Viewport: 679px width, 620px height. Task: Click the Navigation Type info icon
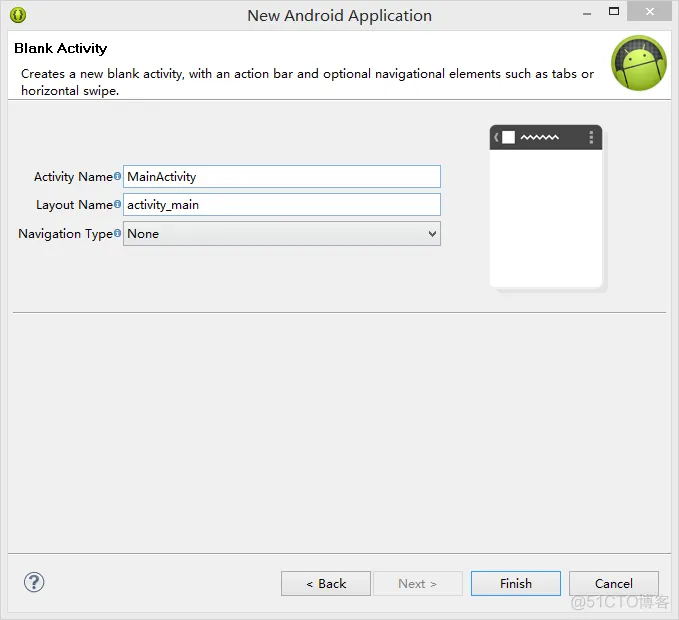point(117,233)
